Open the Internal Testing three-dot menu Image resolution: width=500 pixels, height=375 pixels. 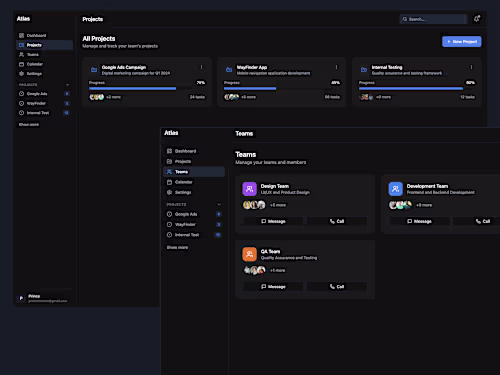tap(471, 67)
